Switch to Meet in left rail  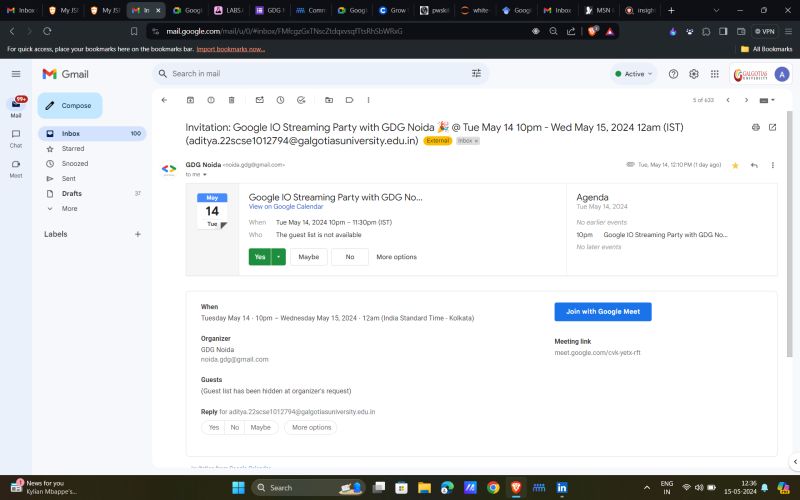[x=16, y=168]
